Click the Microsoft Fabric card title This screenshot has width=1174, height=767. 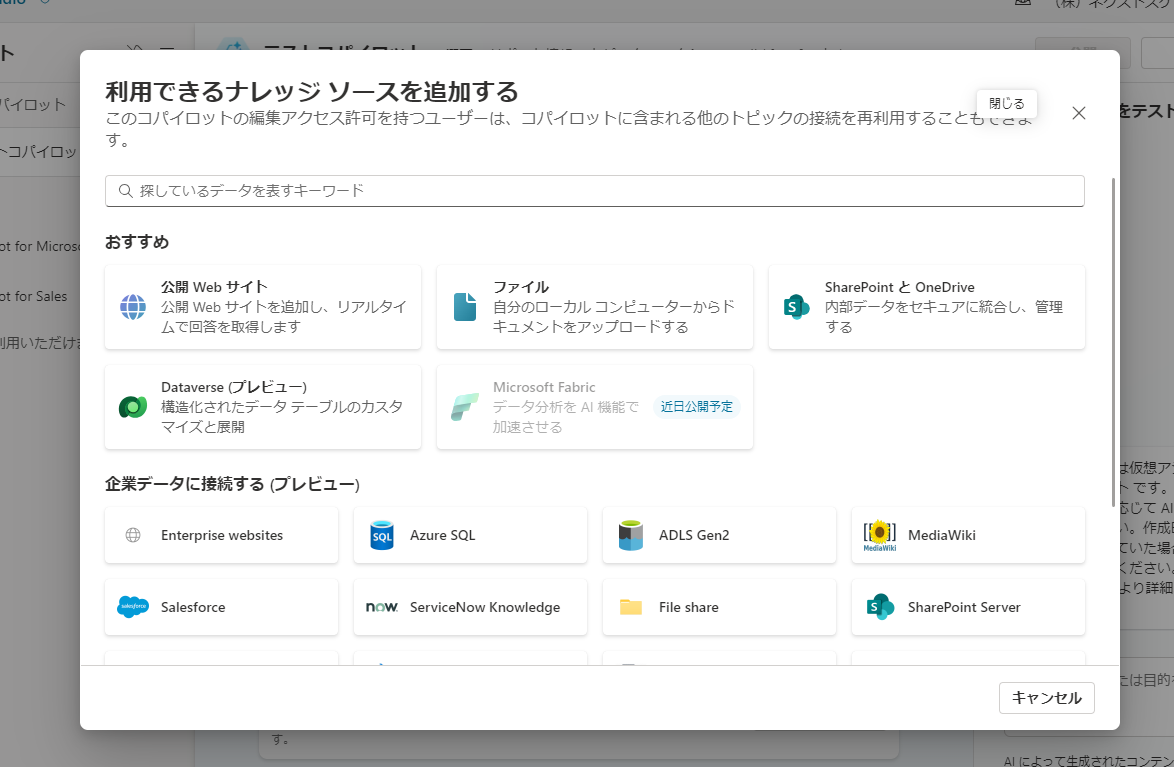(x=544, y=387)
